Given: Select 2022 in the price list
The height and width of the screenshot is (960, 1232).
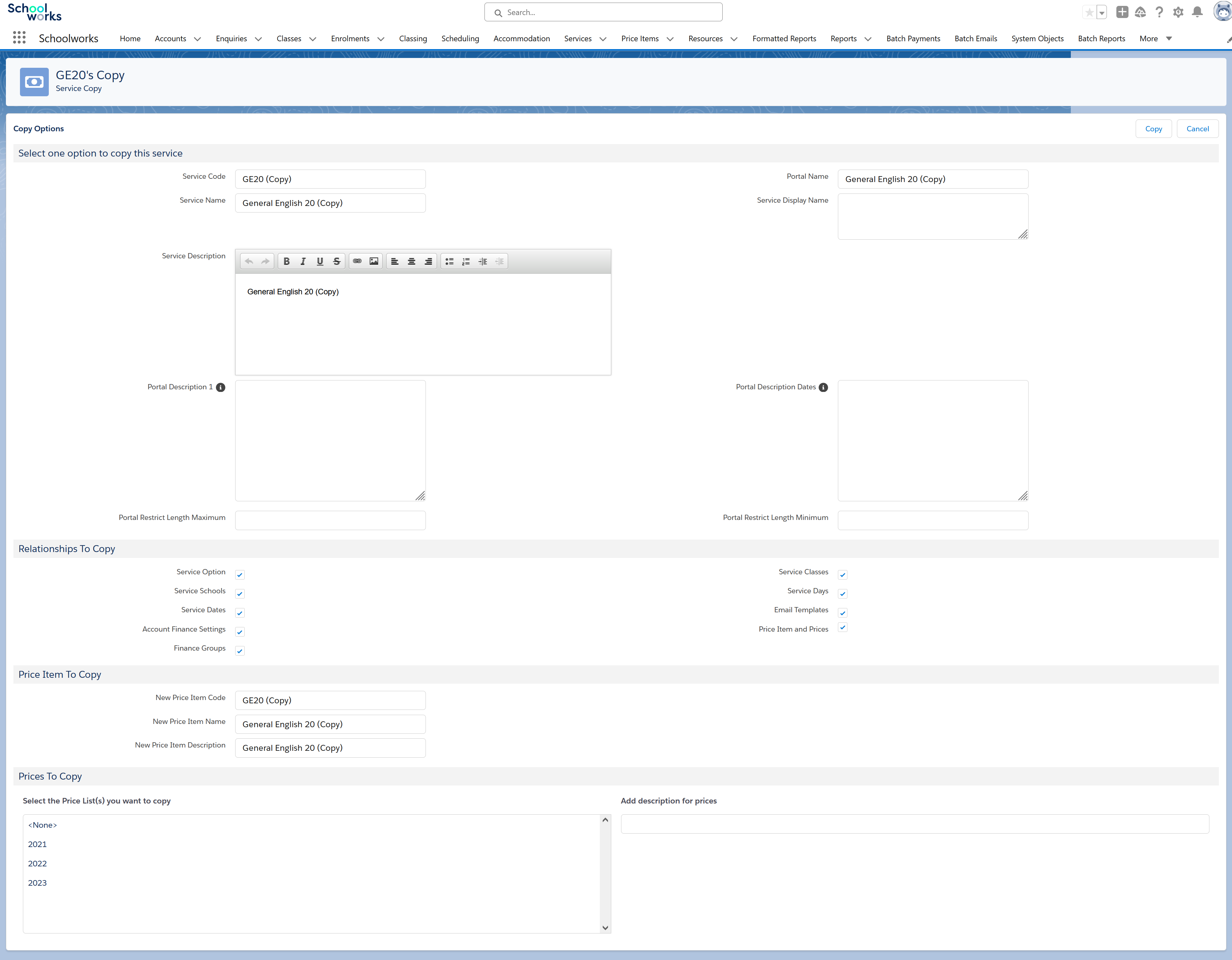Looking at the screenshot, I should (x=37, y=864).
